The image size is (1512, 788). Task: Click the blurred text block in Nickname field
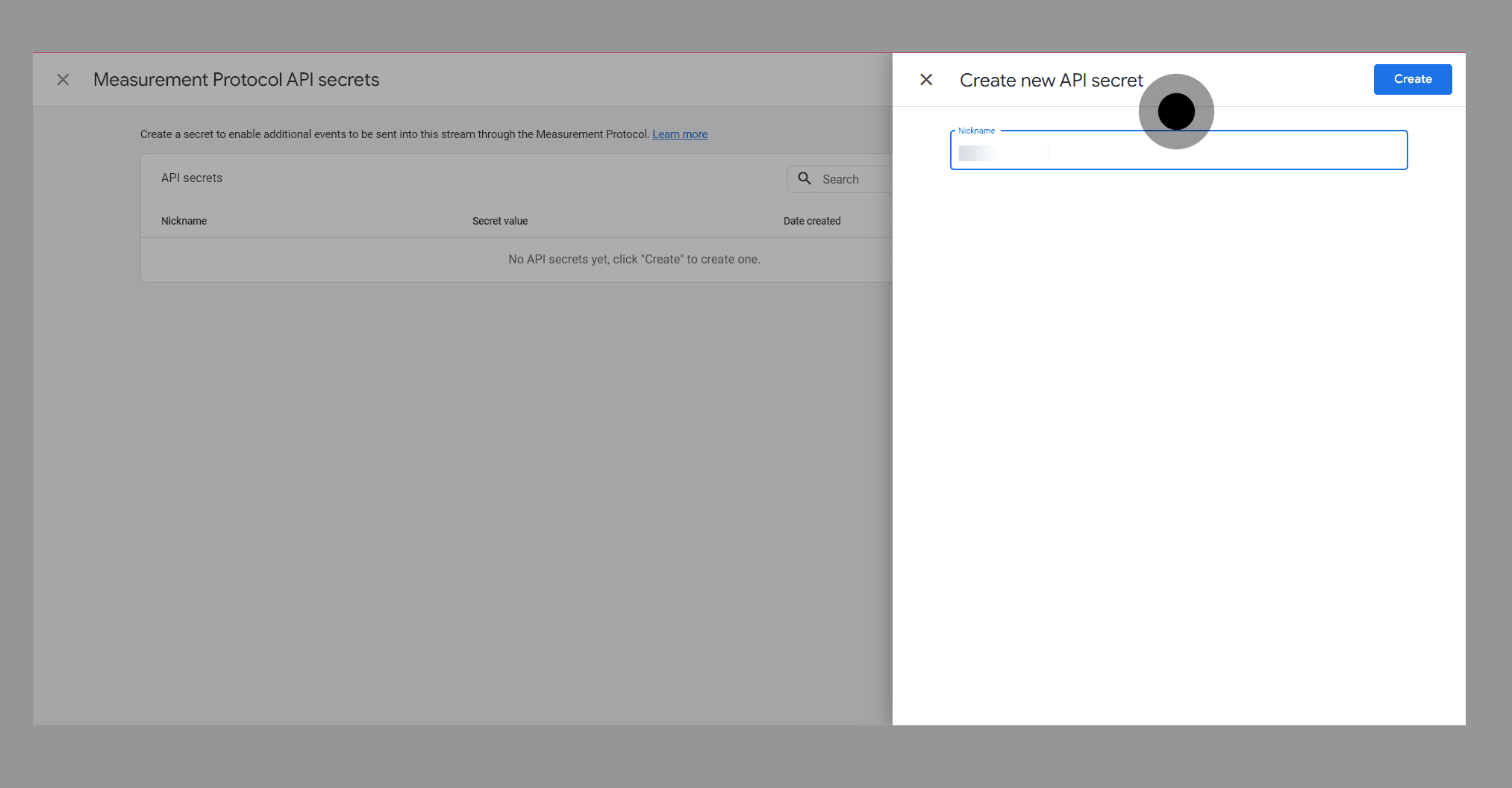[x=977, y=154]
